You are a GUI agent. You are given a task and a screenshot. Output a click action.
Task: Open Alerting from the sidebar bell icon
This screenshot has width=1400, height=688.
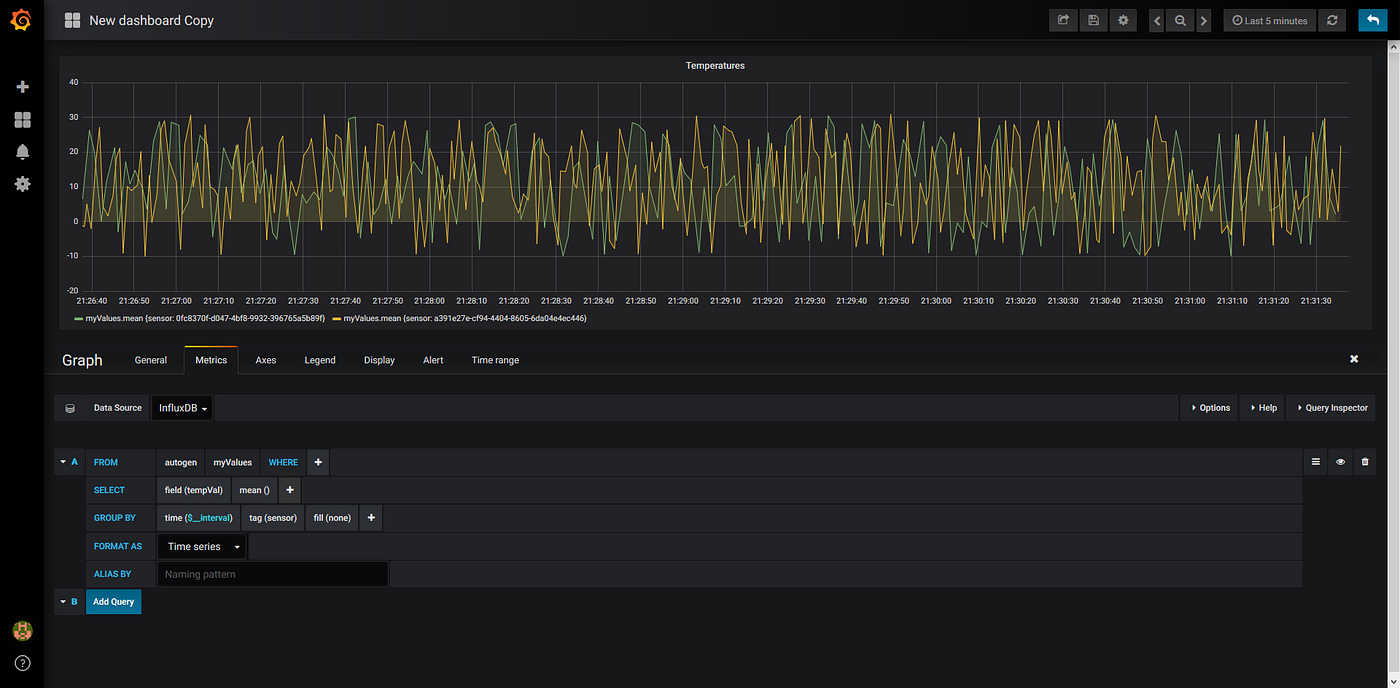coord(22,151)
